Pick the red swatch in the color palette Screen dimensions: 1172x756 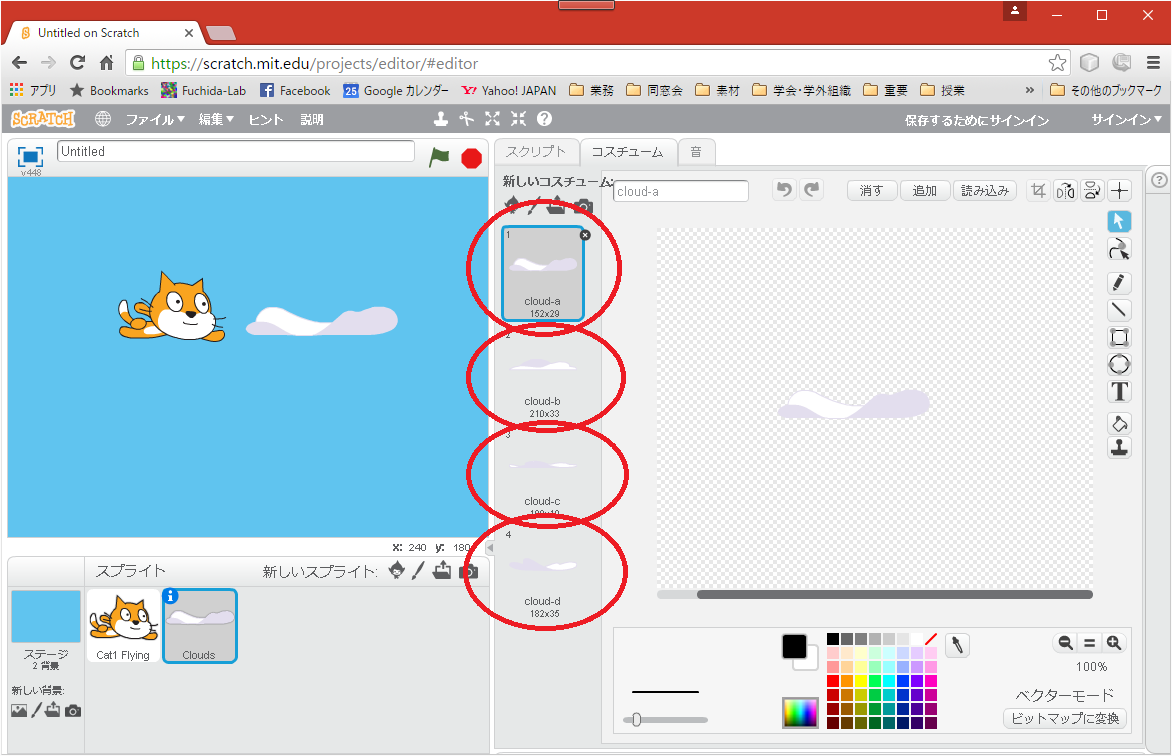pos(833,681)
